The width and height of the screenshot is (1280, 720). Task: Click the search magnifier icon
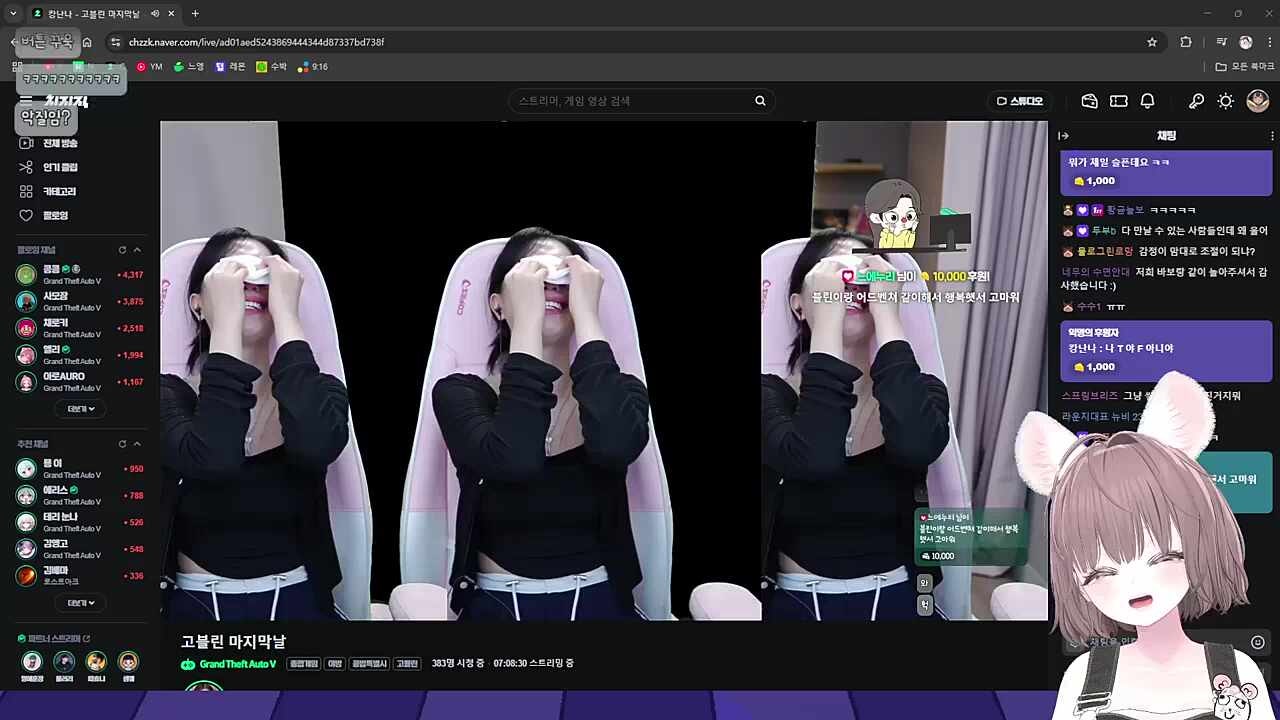[x=760, y=101]
